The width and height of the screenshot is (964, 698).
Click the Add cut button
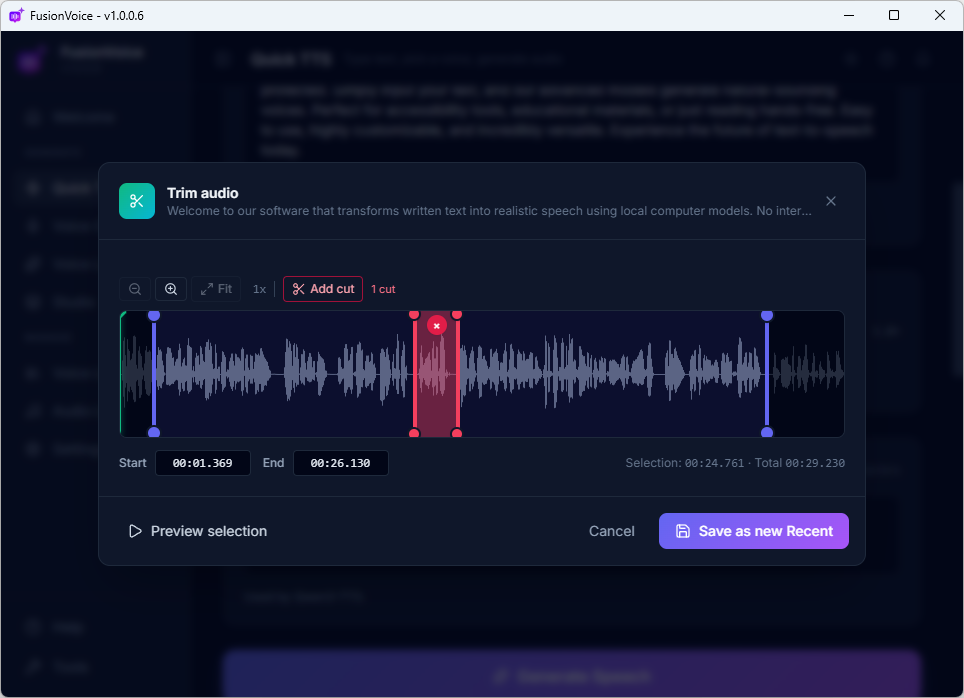click(x=323, y=289)
